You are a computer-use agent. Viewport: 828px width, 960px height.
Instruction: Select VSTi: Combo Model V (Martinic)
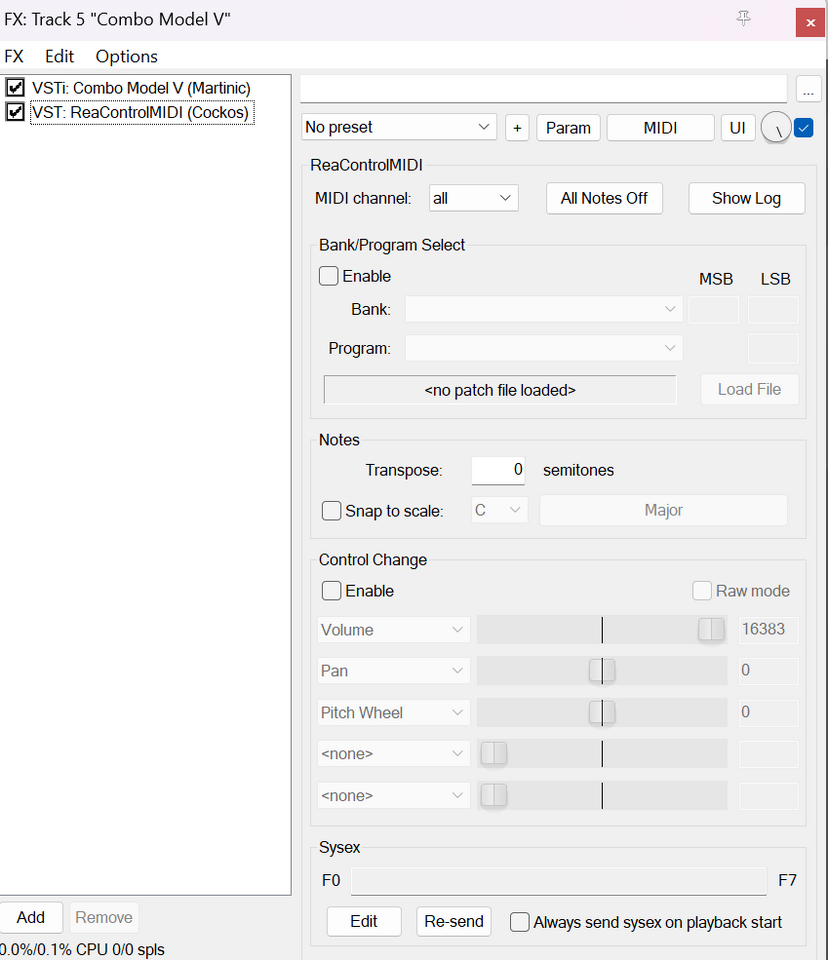tap(141, 88)
